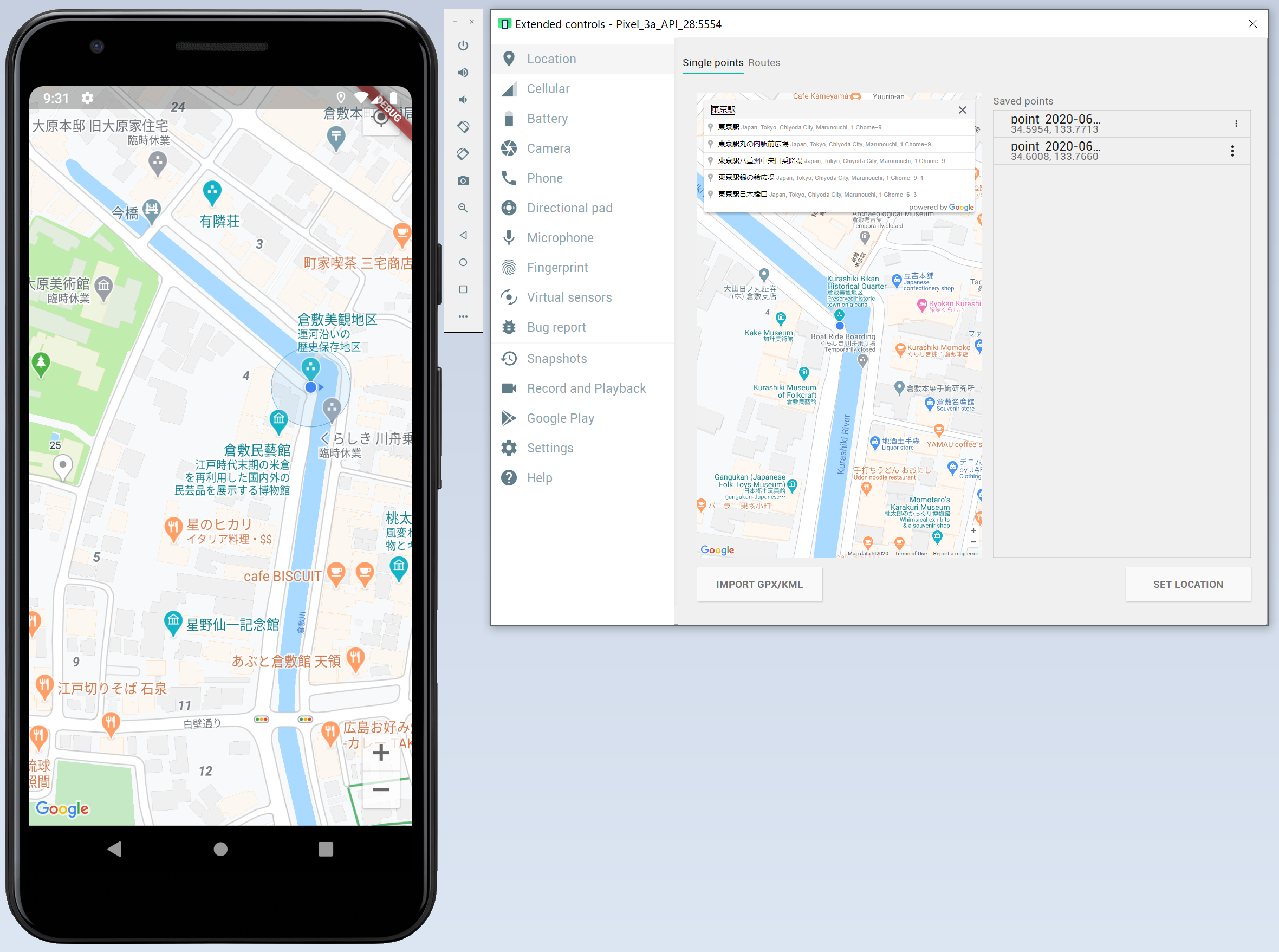Click Kurashiki Momoko marker on controls map
The height and width of the screenshot is (952, 1279).
tap(900, 349)
